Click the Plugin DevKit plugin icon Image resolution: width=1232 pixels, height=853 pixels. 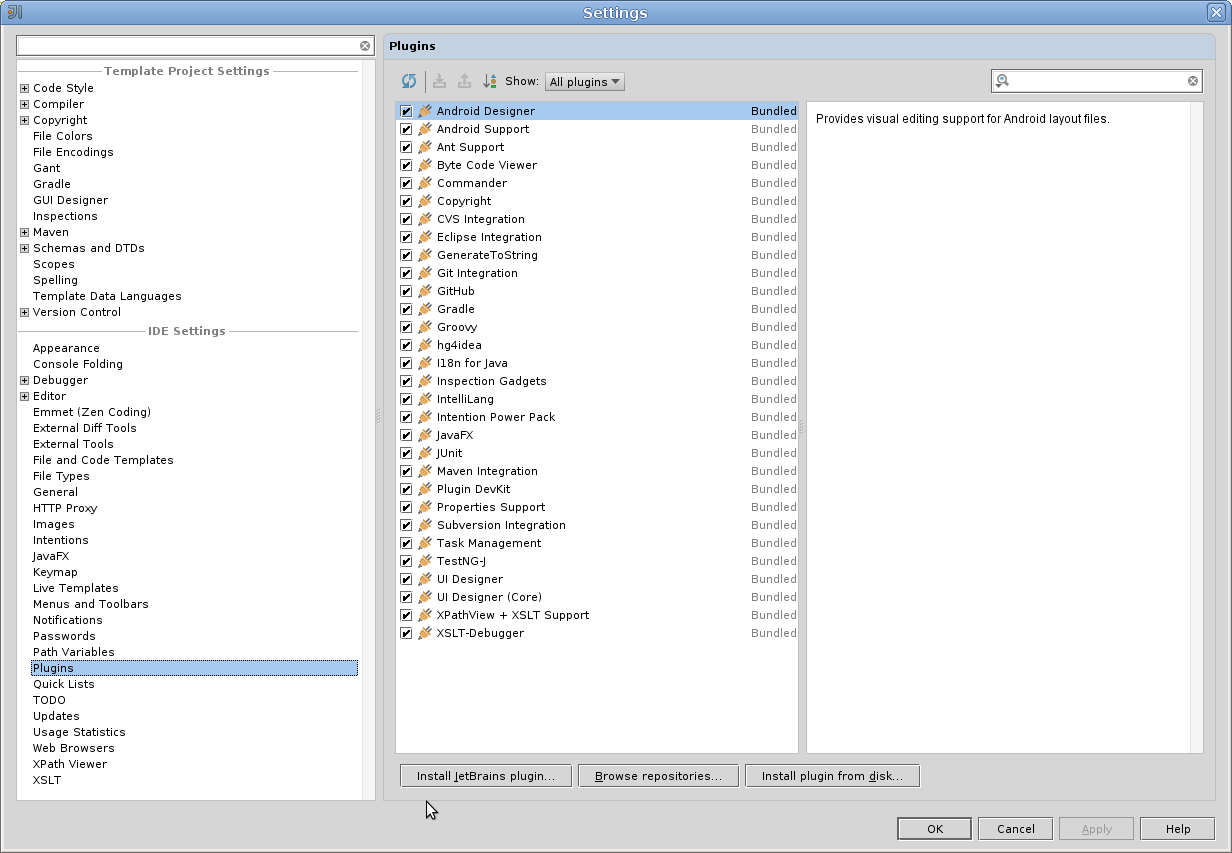(x=425, y=489)
